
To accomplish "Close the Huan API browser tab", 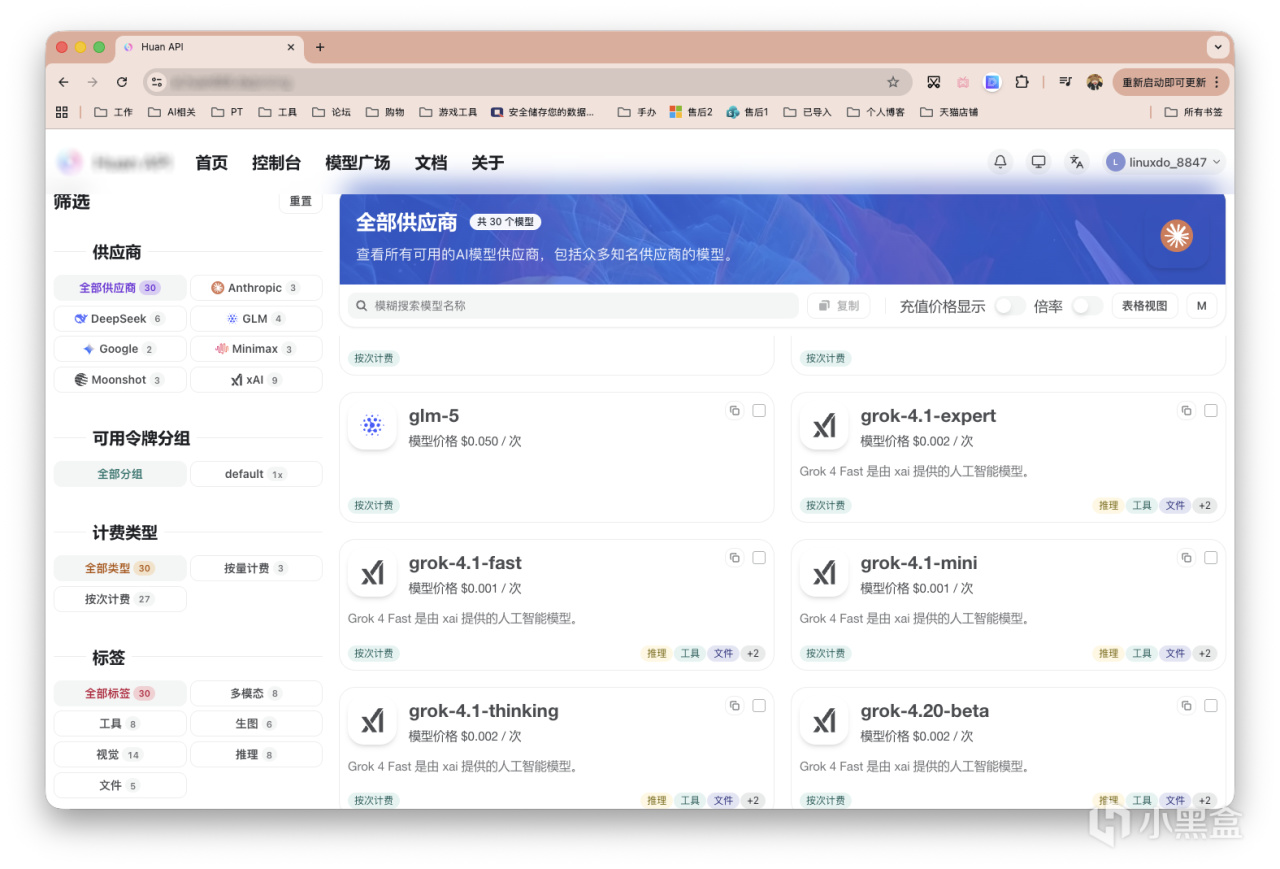I will [292, 47].
